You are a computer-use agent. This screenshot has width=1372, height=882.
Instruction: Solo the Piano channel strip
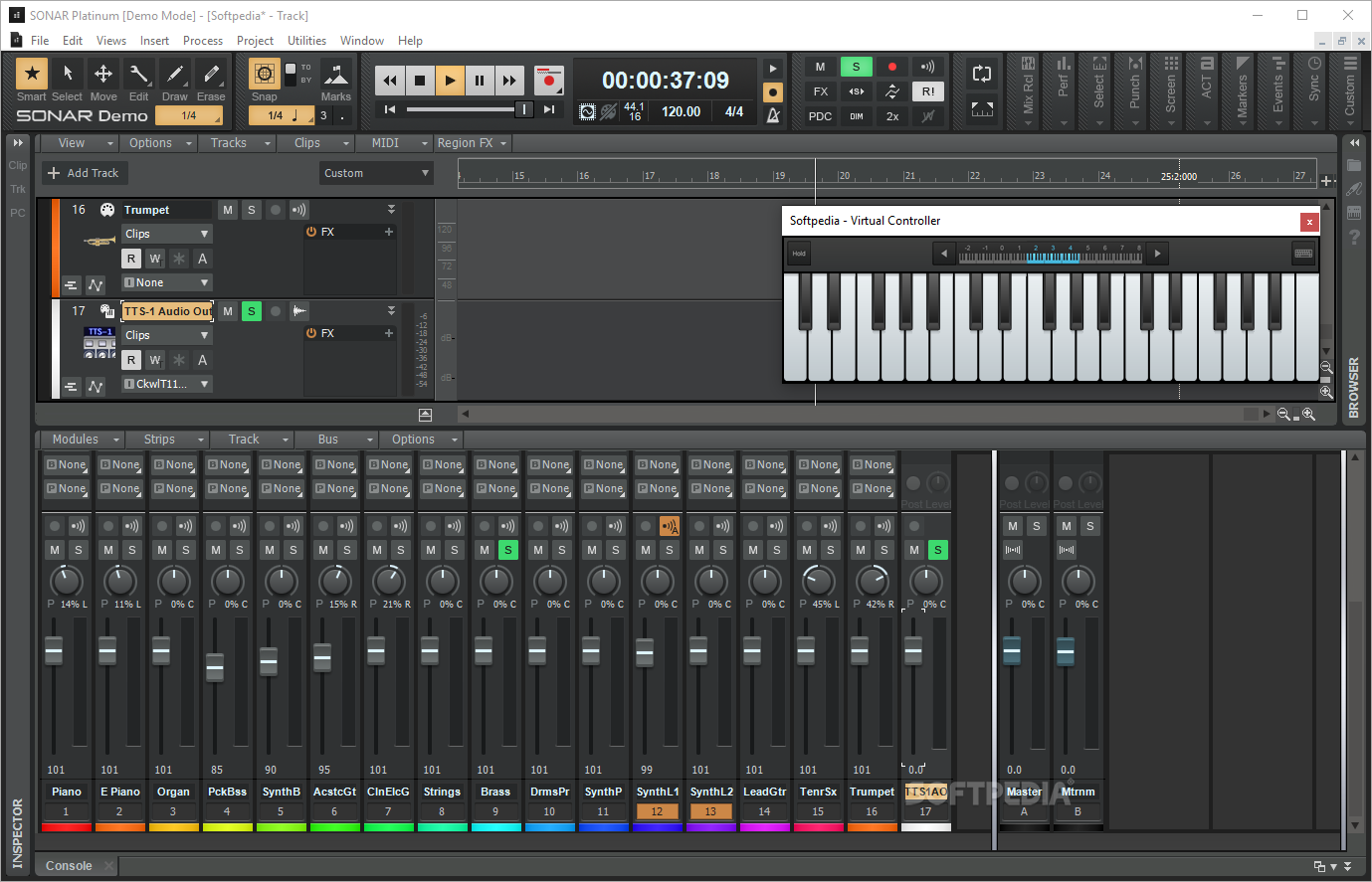point(79,550)
